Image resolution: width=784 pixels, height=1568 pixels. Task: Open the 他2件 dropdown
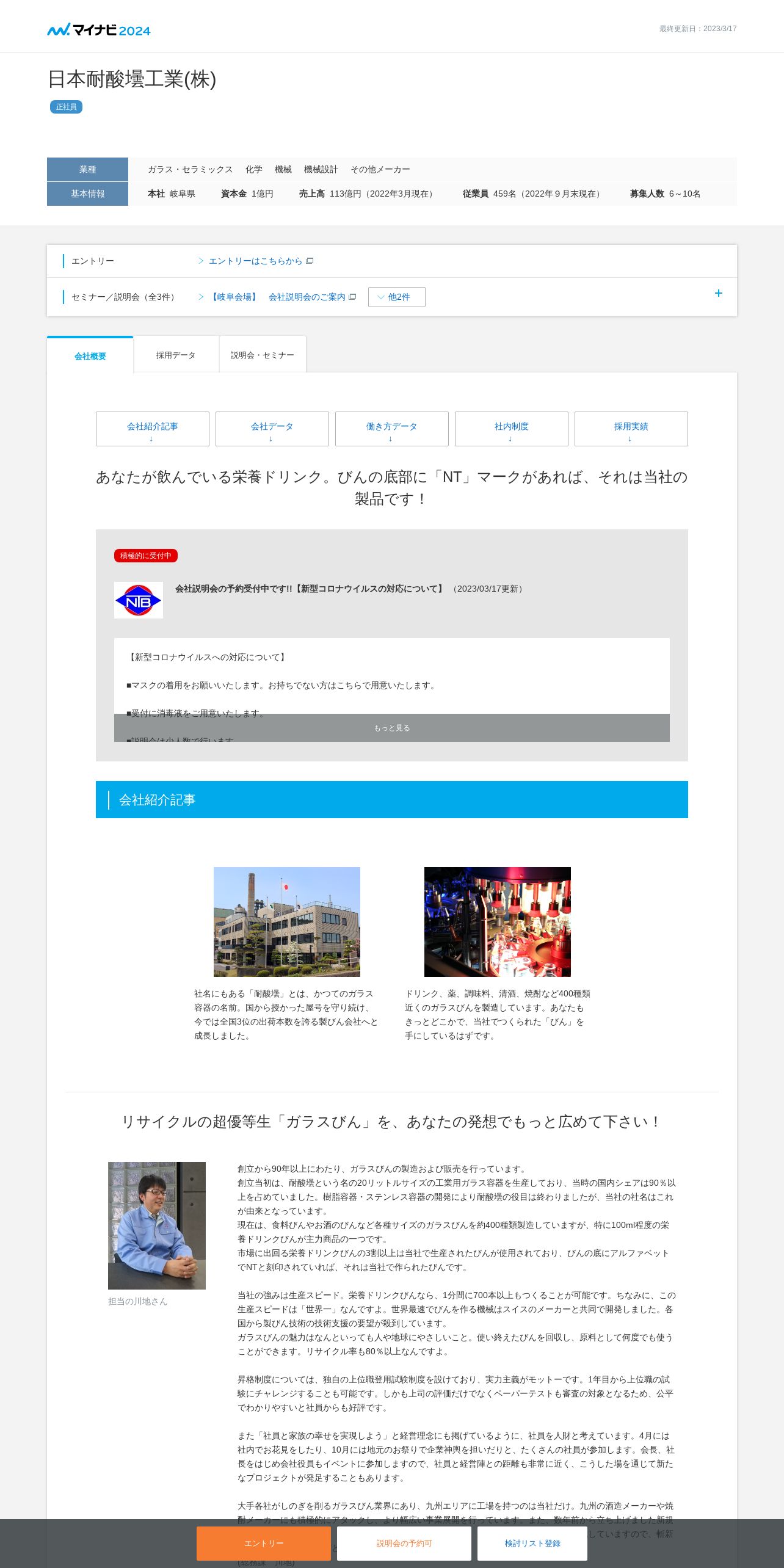pos(397,297)
